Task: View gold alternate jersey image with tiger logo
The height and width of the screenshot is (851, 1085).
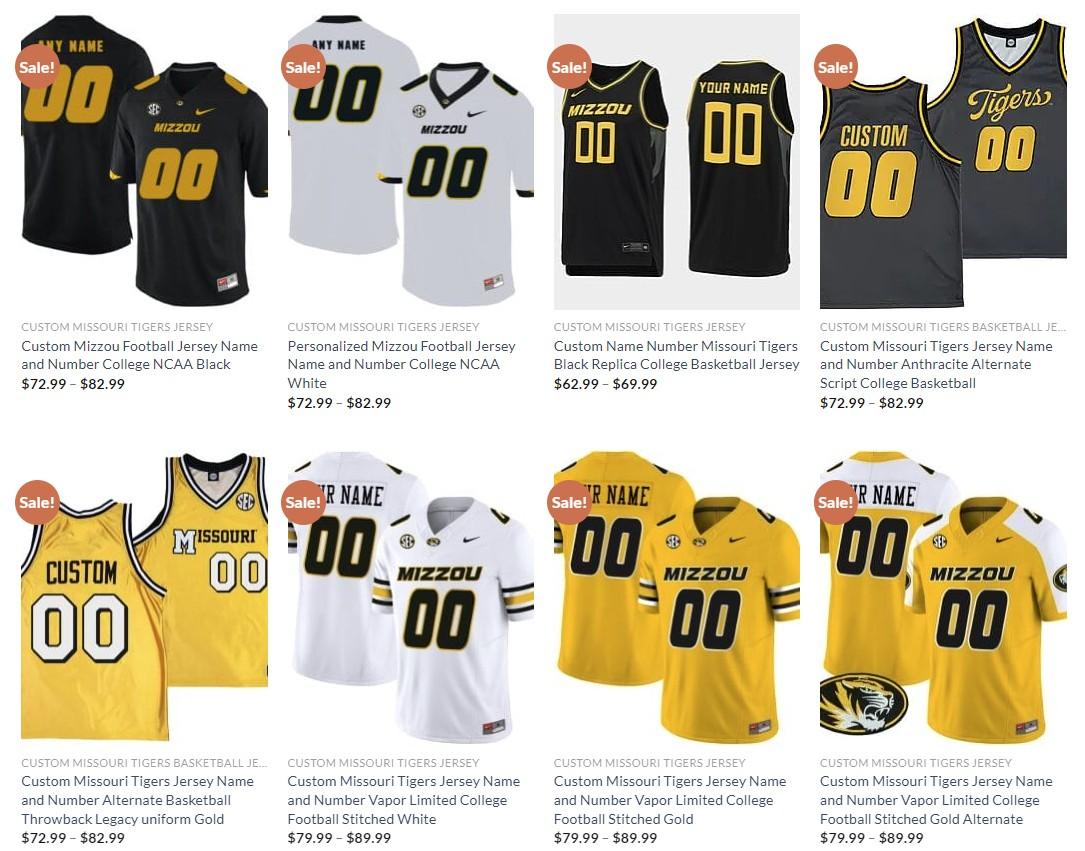Action: [943, 597]
